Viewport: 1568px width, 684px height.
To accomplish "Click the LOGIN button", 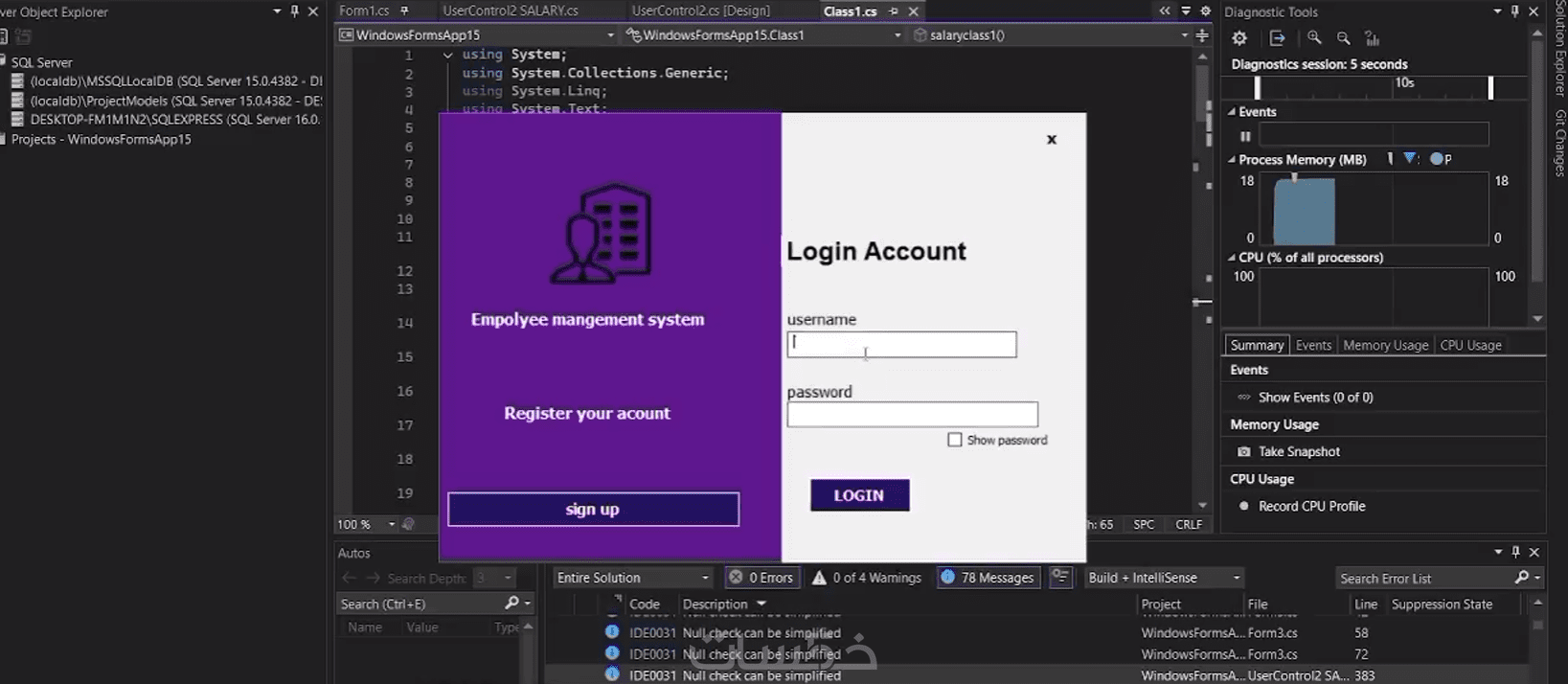I will pos(859,495).
